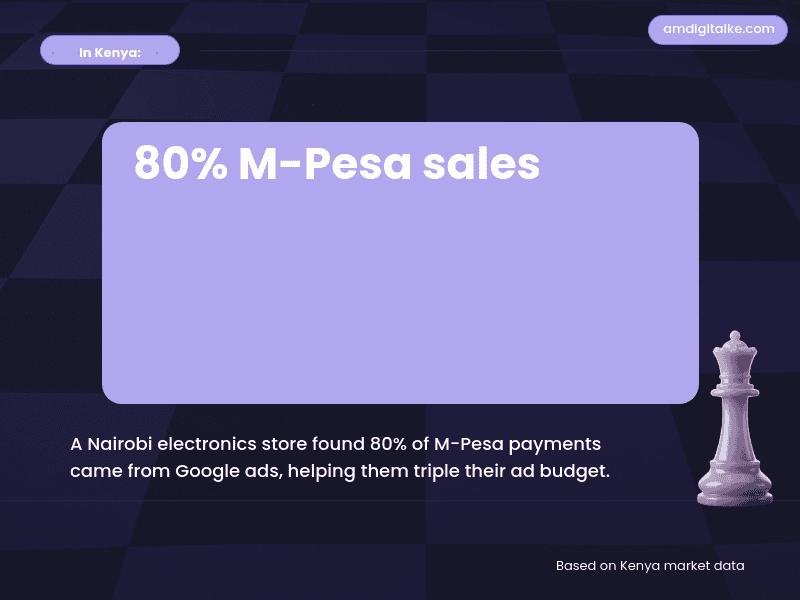This screenshot has width=800, height=600.
Task: Click the "80%" figure in the headline
Action: (x=180, y=164)
